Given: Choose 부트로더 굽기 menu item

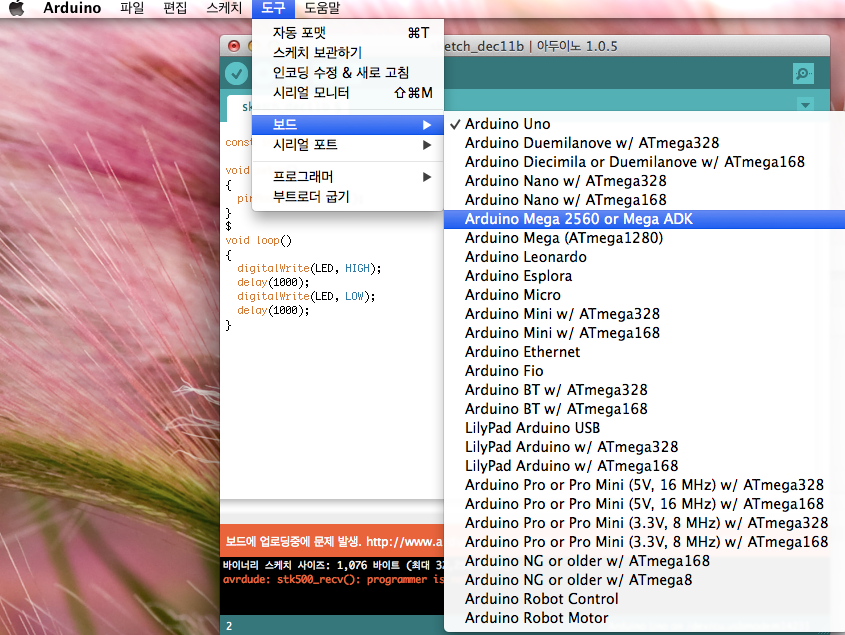Looking at the screenshot, I should pyautogui.click(x=348, y=197).
